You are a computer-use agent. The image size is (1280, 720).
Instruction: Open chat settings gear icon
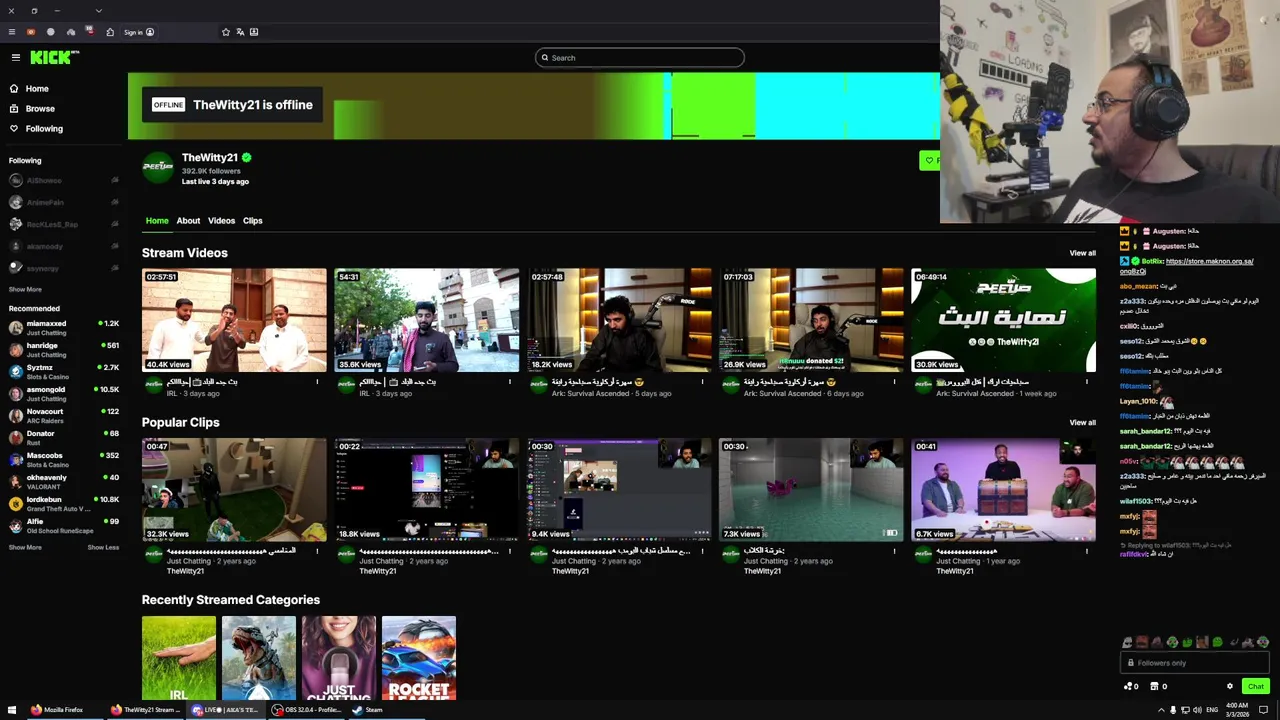1230,686
